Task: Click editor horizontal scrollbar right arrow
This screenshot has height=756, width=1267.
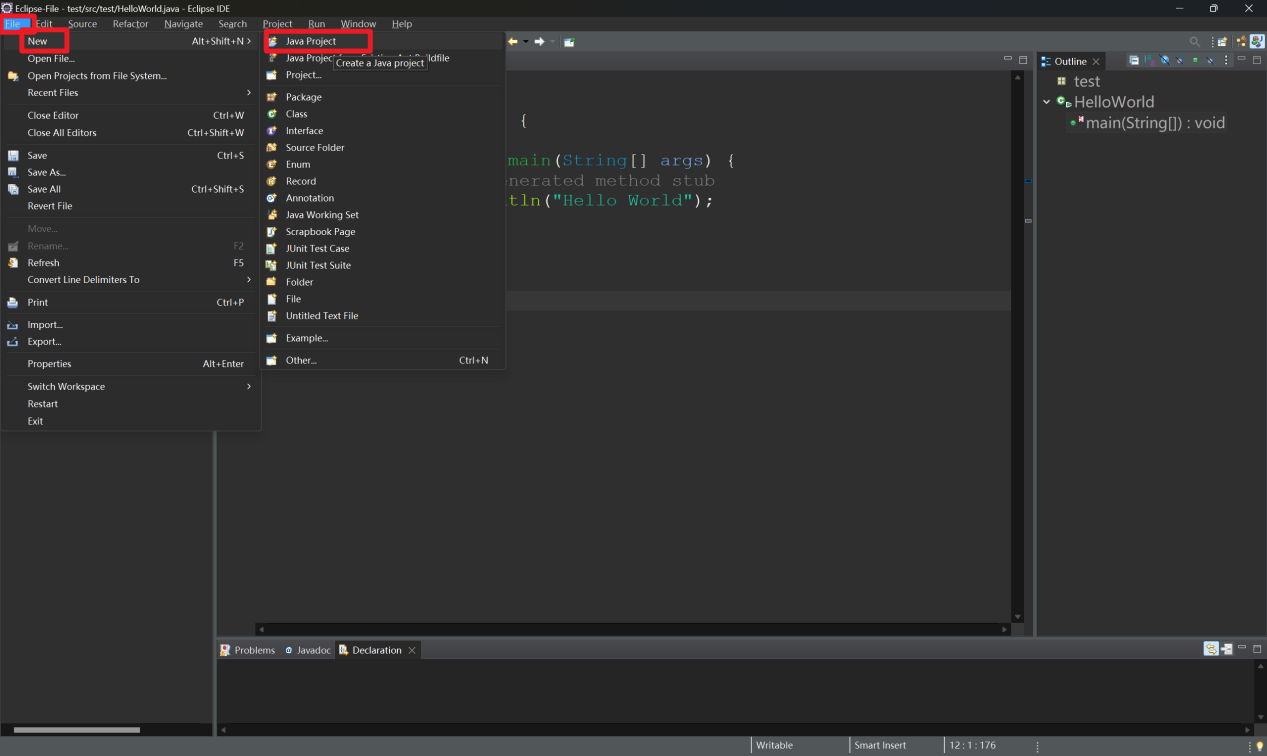Action: click(1005, 629)
